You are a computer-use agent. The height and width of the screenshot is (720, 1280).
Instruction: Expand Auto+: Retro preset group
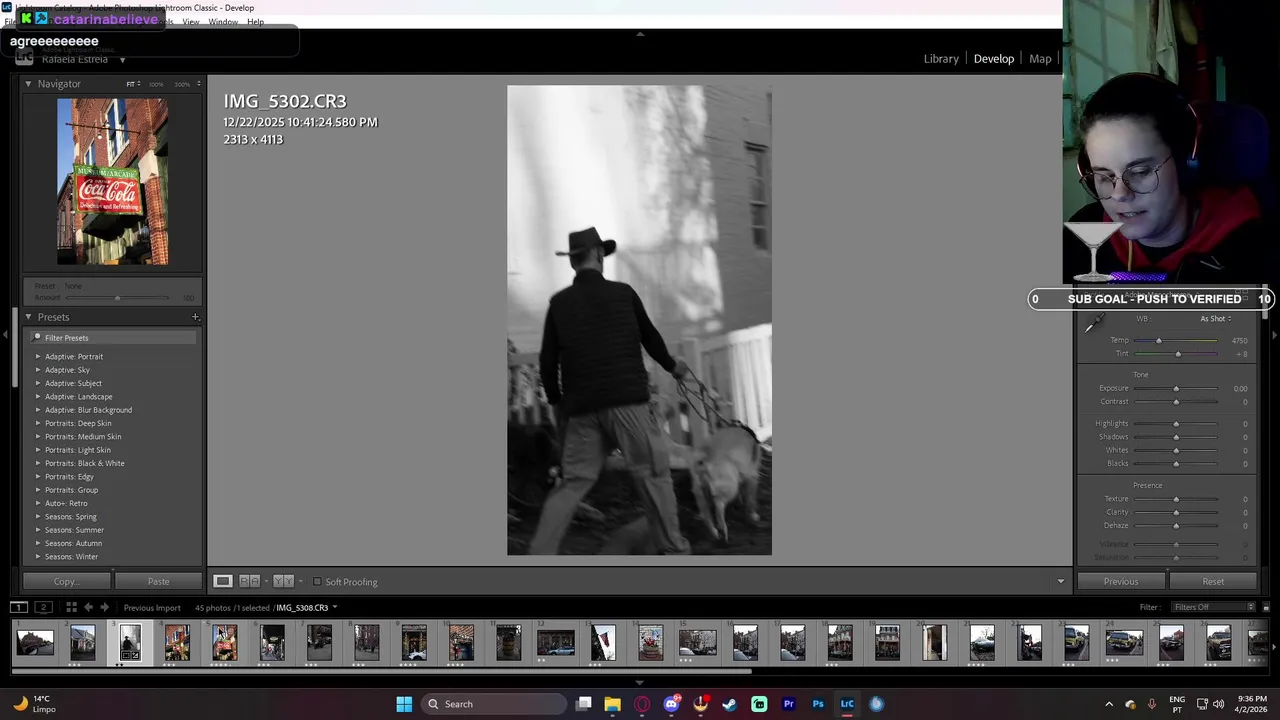click(x=38, y=503)
